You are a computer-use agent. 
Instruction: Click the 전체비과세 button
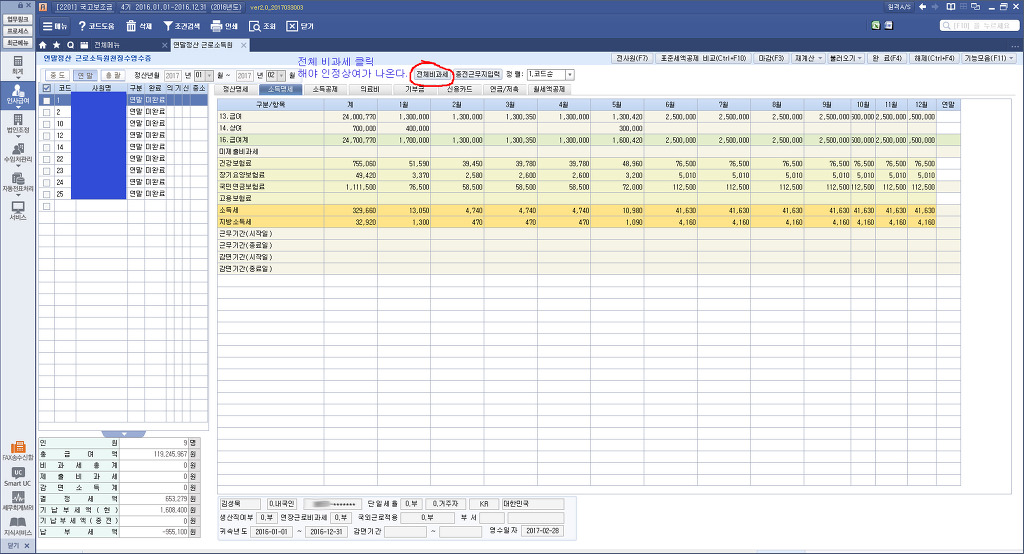click(x=432, y=74)
